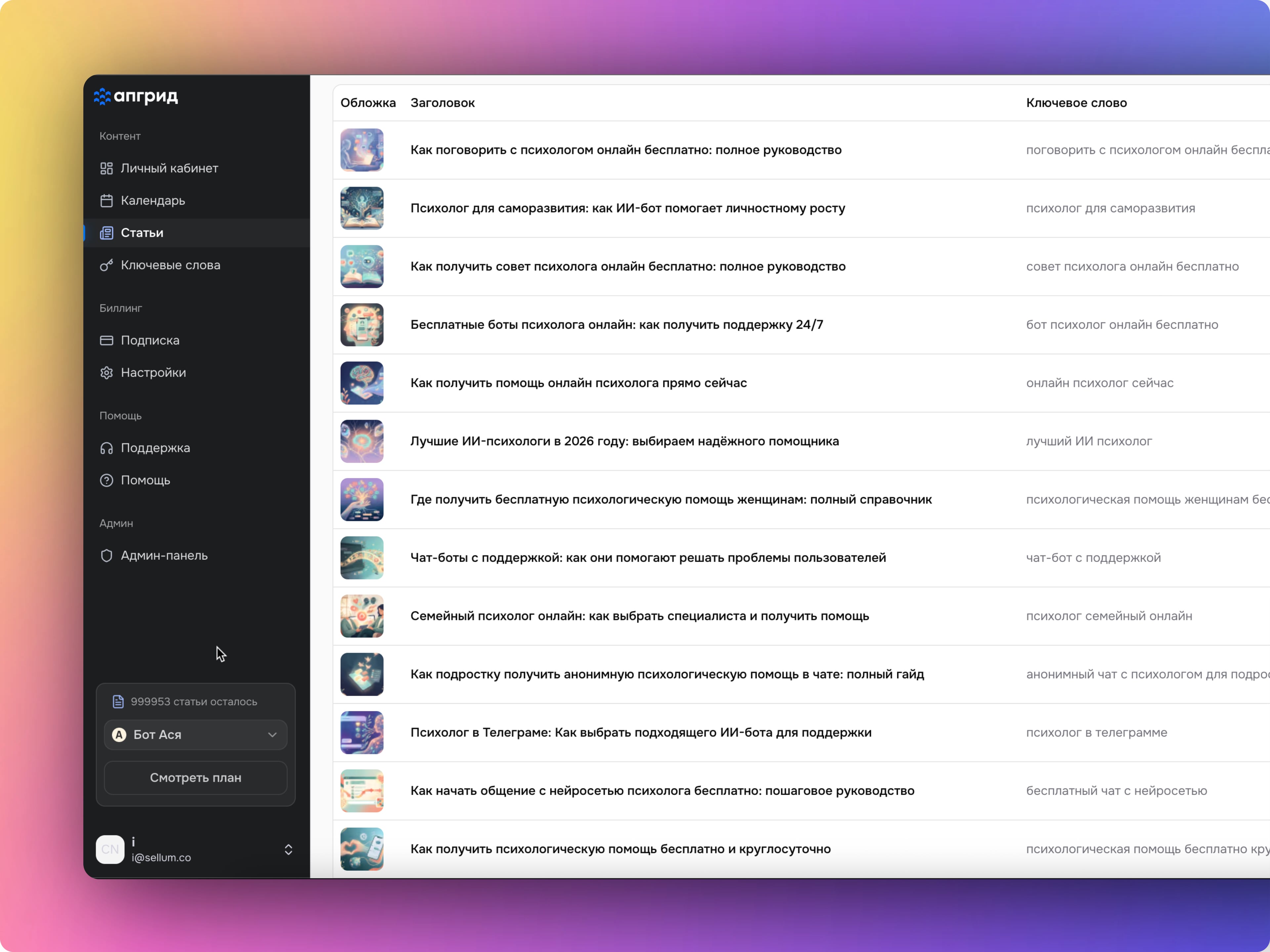Open article 'Как получить совет психолога онлайн бесплатно'
The height and width of the screenshot is (952, 1270).
(628, 266)
